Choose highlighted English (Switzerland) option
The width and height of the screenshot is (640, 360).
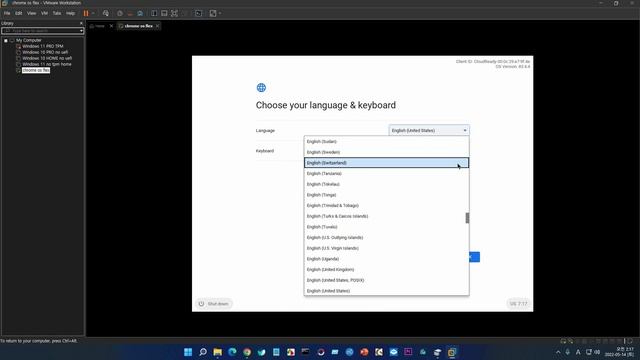point(386,163)
